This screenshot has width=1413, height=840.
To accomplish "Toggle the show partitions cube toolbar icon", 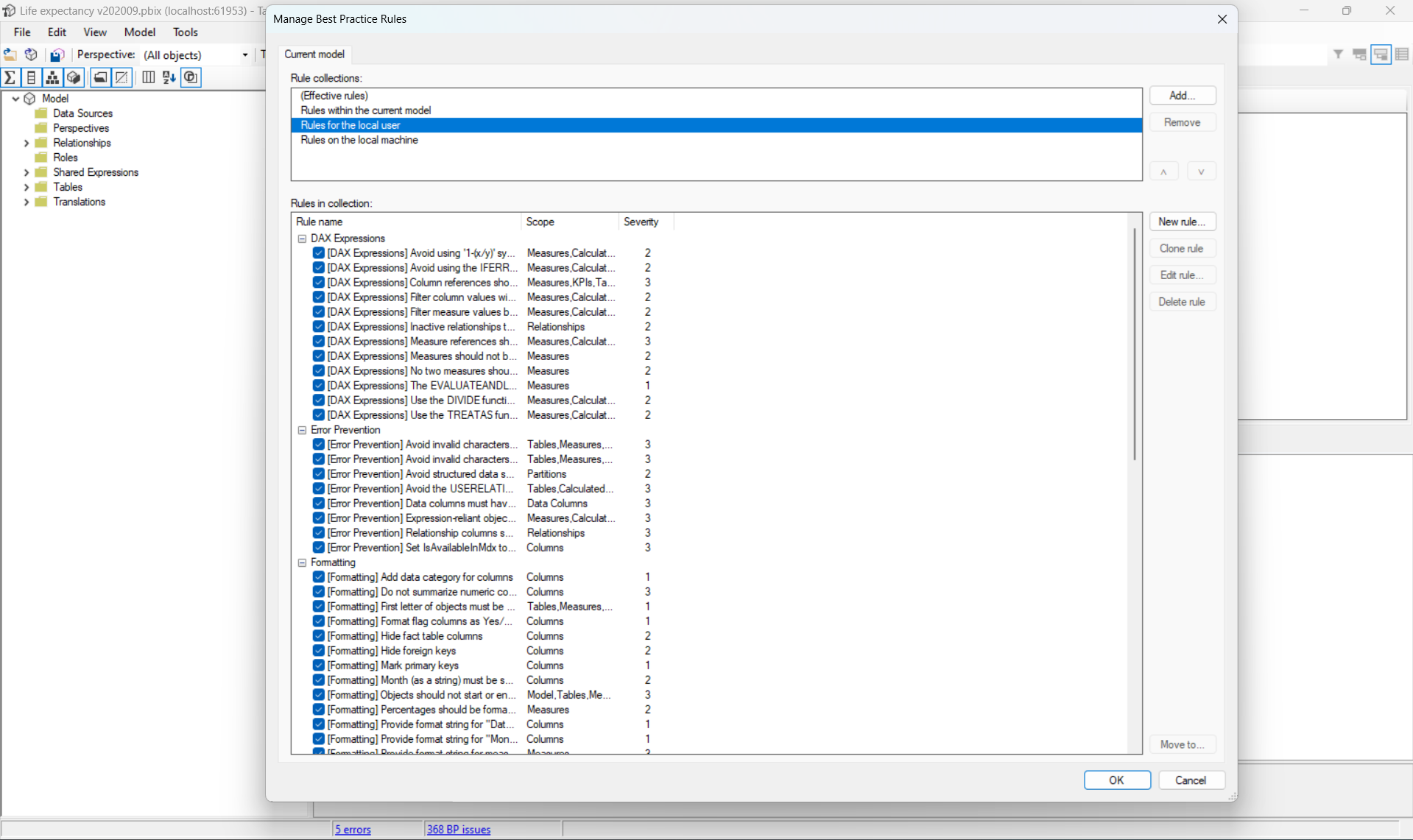I will point(73,77).
